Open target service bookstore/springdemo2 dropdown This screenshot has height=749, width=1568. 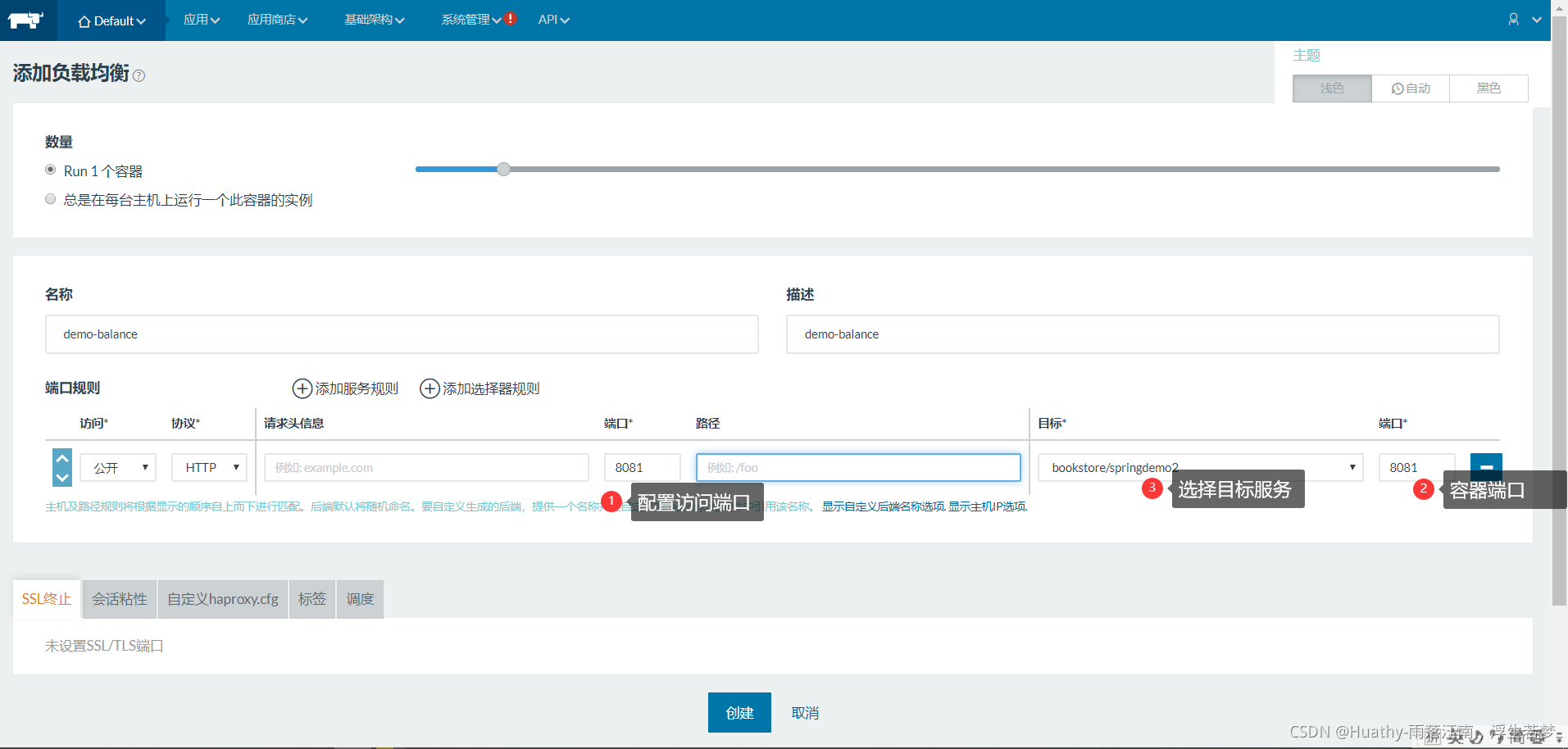click(x=1200, y=467)
